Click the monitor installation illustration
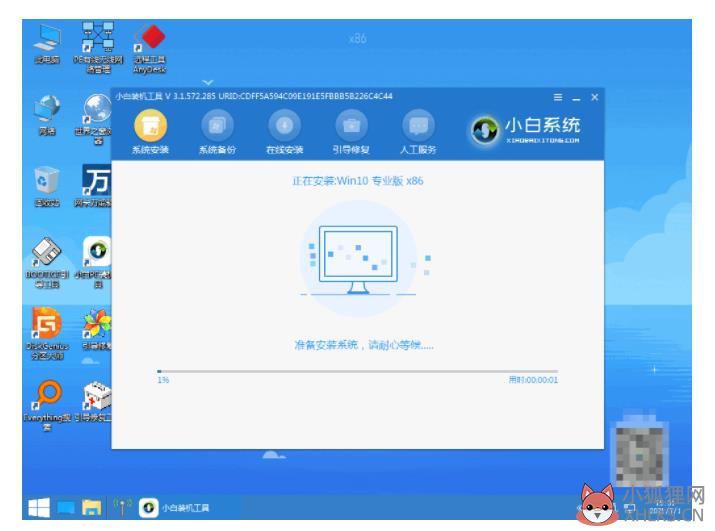 (358, 260)
